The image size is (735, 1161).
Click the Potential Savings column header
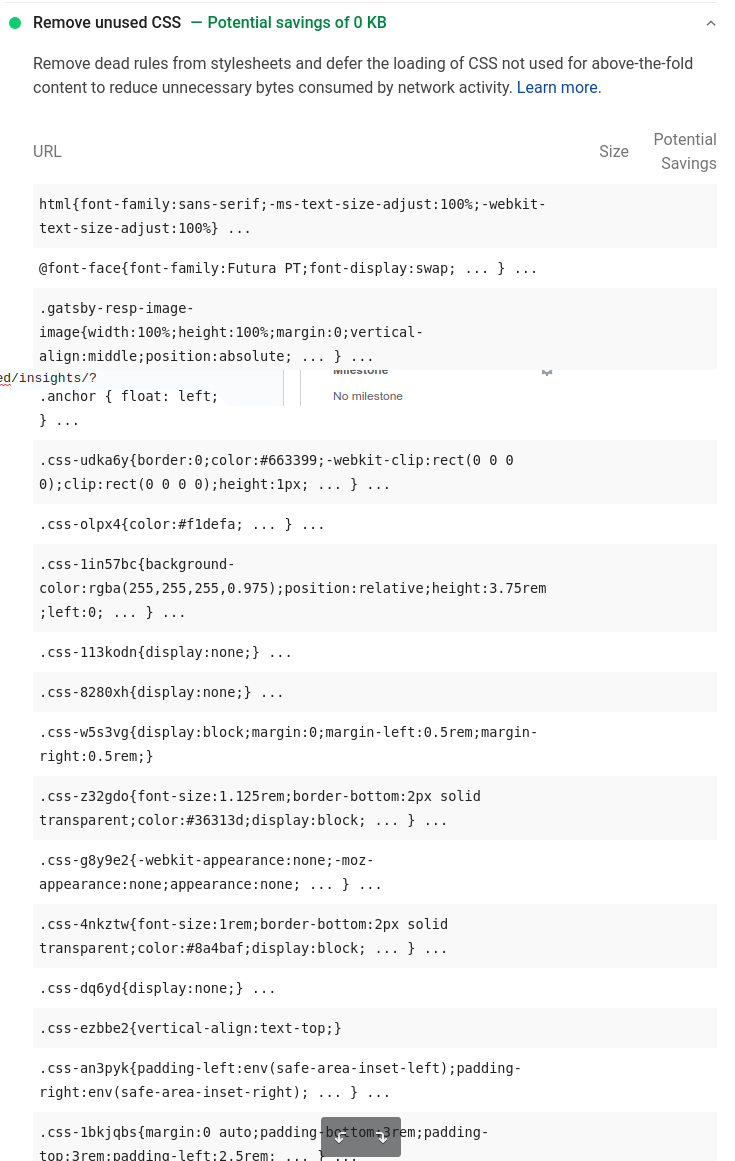[685, 151]
